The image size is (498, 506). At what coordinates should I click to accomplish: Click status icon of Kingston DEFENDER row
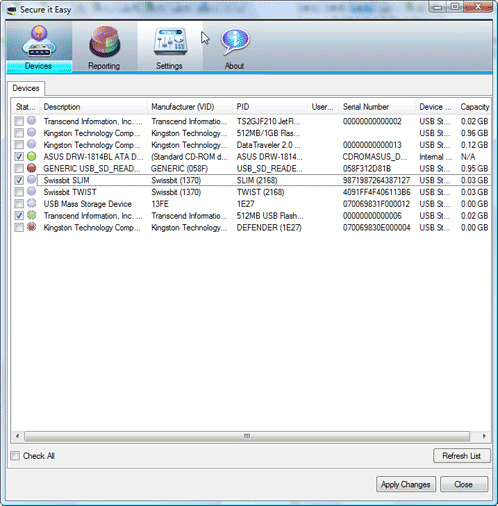point(31,227)
